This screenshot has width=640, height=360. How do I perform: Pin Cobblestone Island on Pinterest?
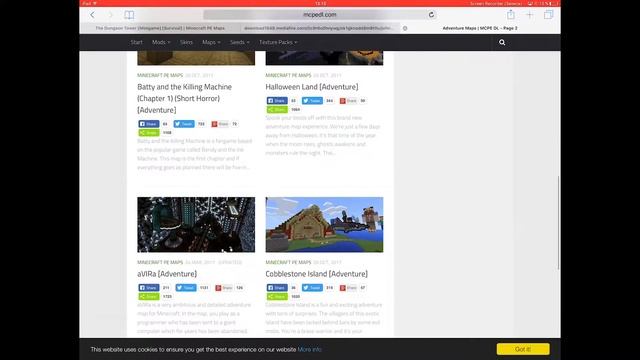click(x=349, y=287)
